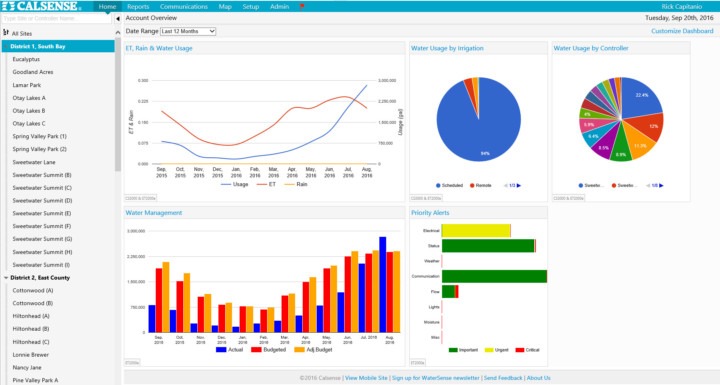This screenshot has height=385, width=720.
Task: Toggle the Usage series in line chart legend
Action: tap(235, 184)
